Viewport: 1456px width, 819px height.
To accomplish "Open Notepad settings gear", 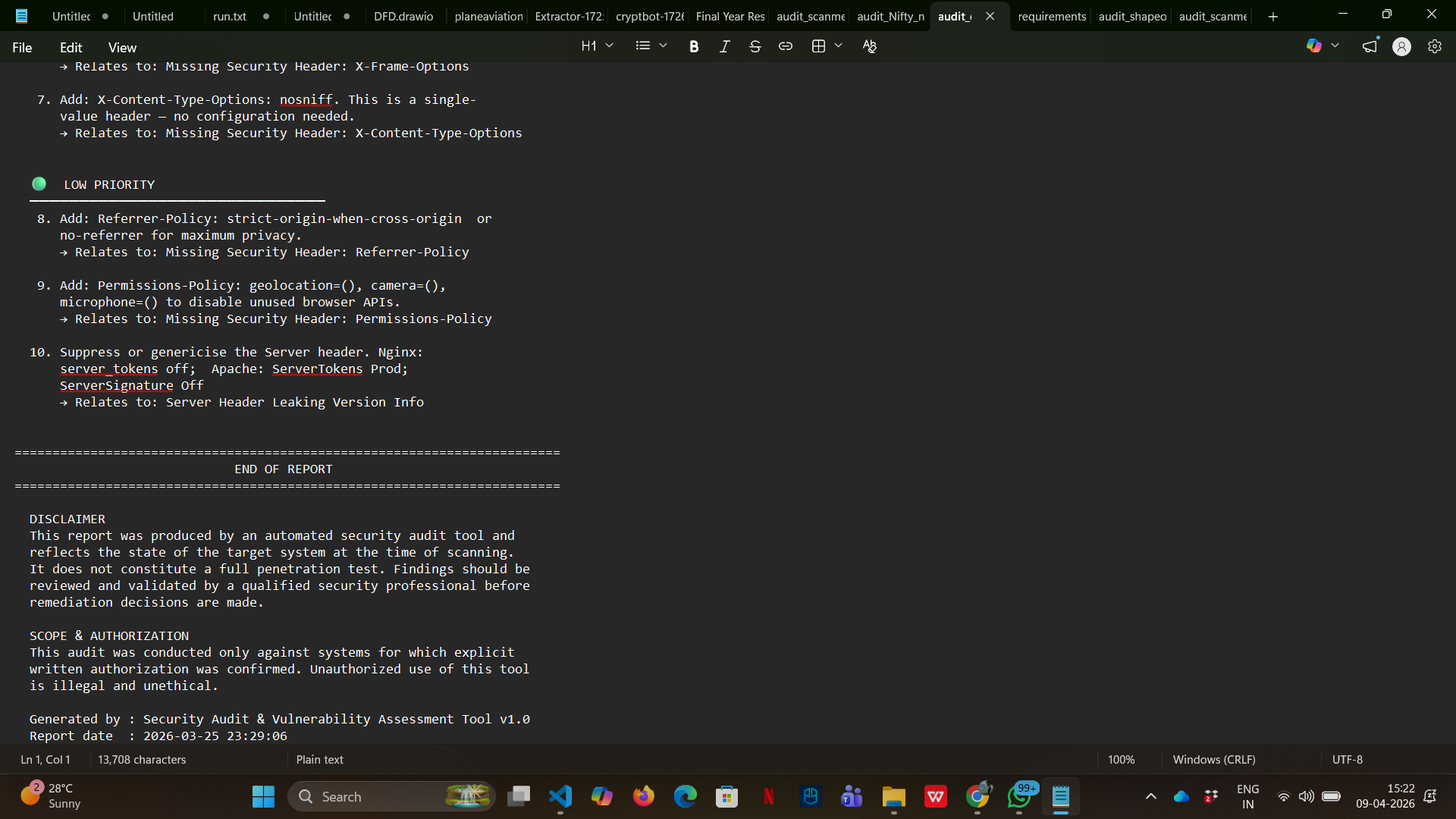I will [1435, 46].
